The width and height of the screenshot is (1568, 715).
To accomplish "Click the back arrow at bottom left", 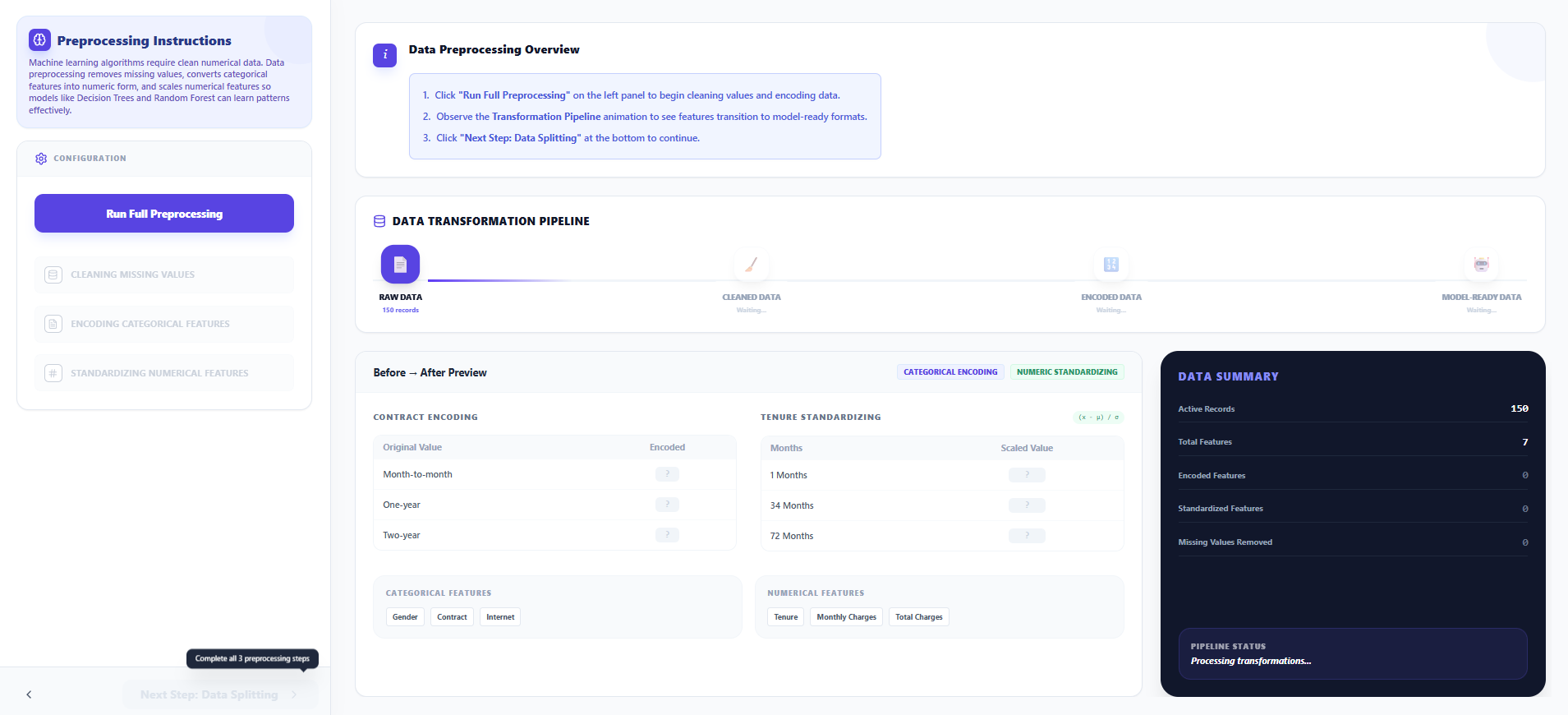I will click(29, 694).
